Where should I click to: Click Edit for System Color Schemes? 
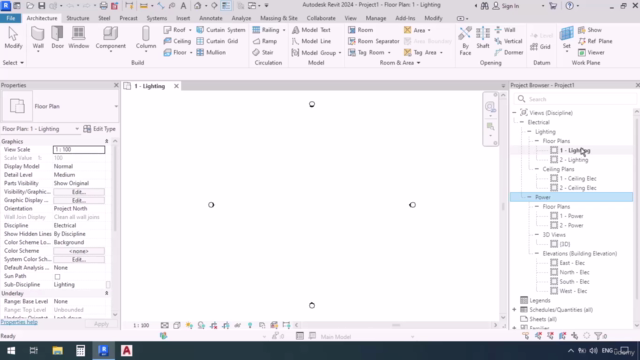(79, 260)
